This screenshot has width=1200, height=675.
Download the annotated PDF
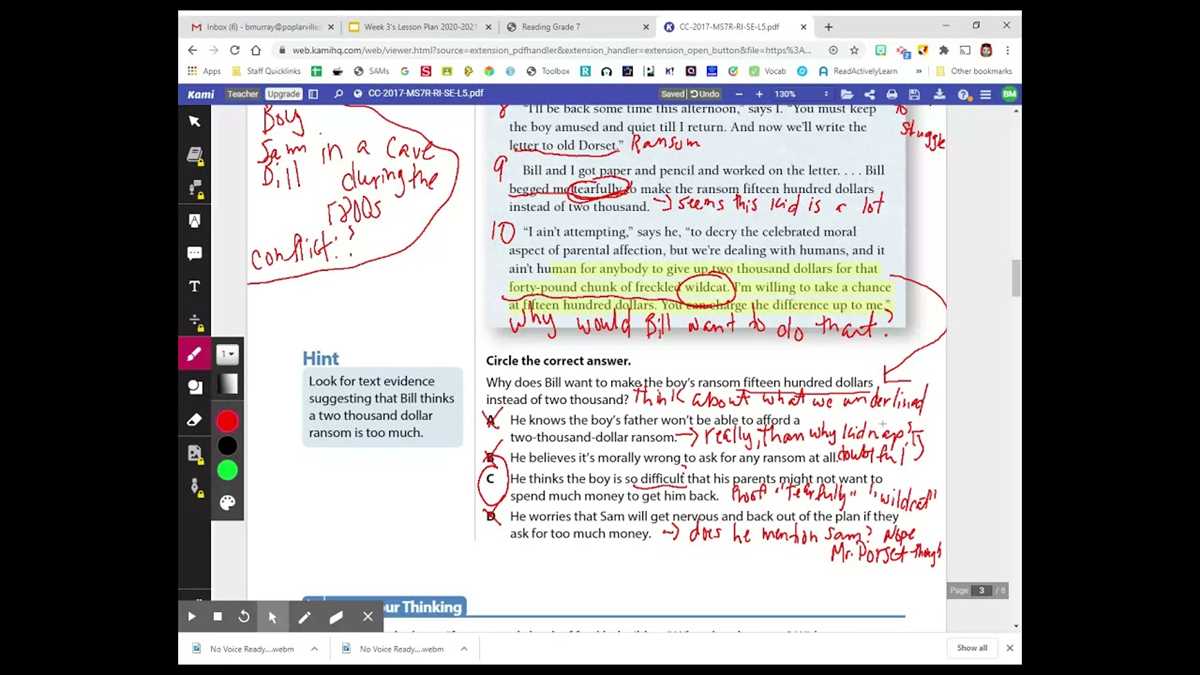pos(939,94)
